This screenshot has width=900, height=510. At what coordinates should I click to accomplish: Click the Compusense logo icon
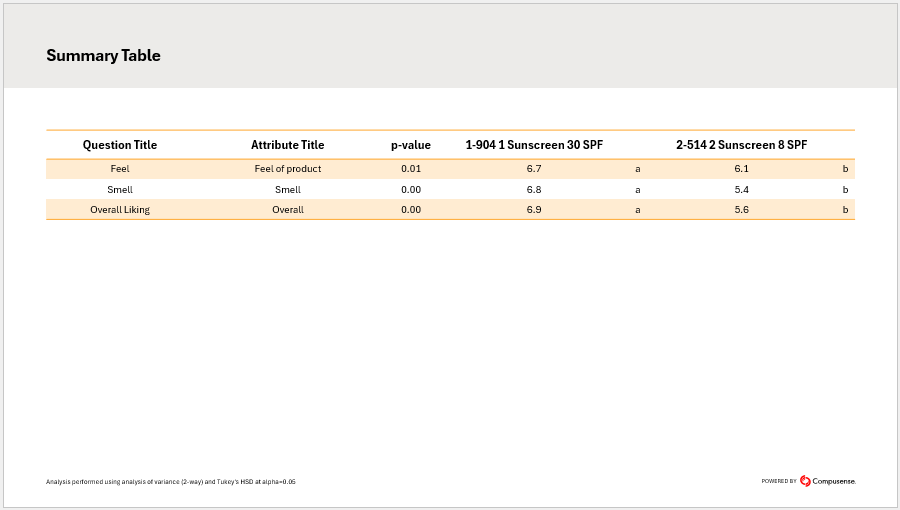(x=805, y=481)
